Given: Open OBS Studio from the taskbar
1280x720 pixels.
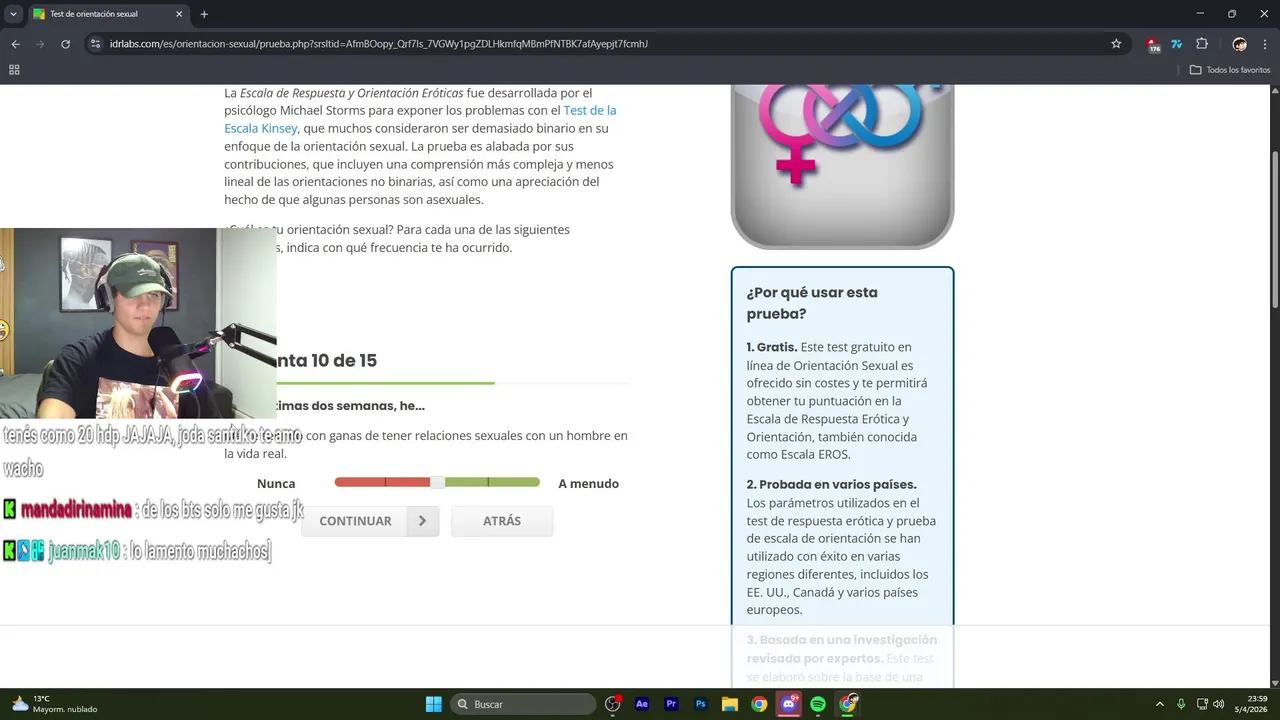Looking at the screenshot, I should pos(613,704).
